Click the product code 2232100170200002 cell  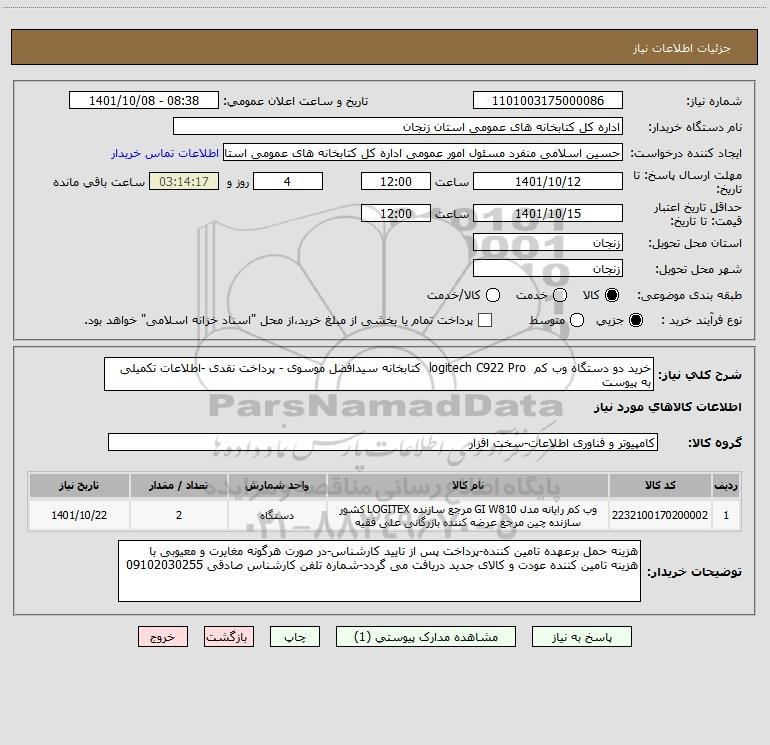coord(660,515)
